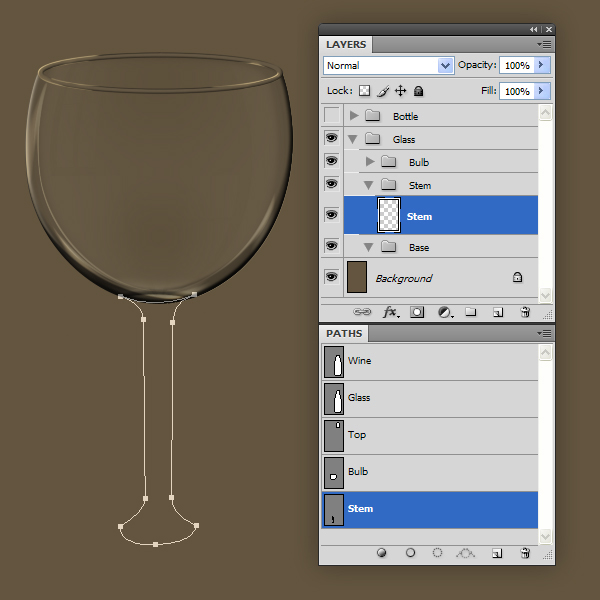Screen dimensions: 600x600
Task: Open the Fill slider arrow
Action: [542, 91]
